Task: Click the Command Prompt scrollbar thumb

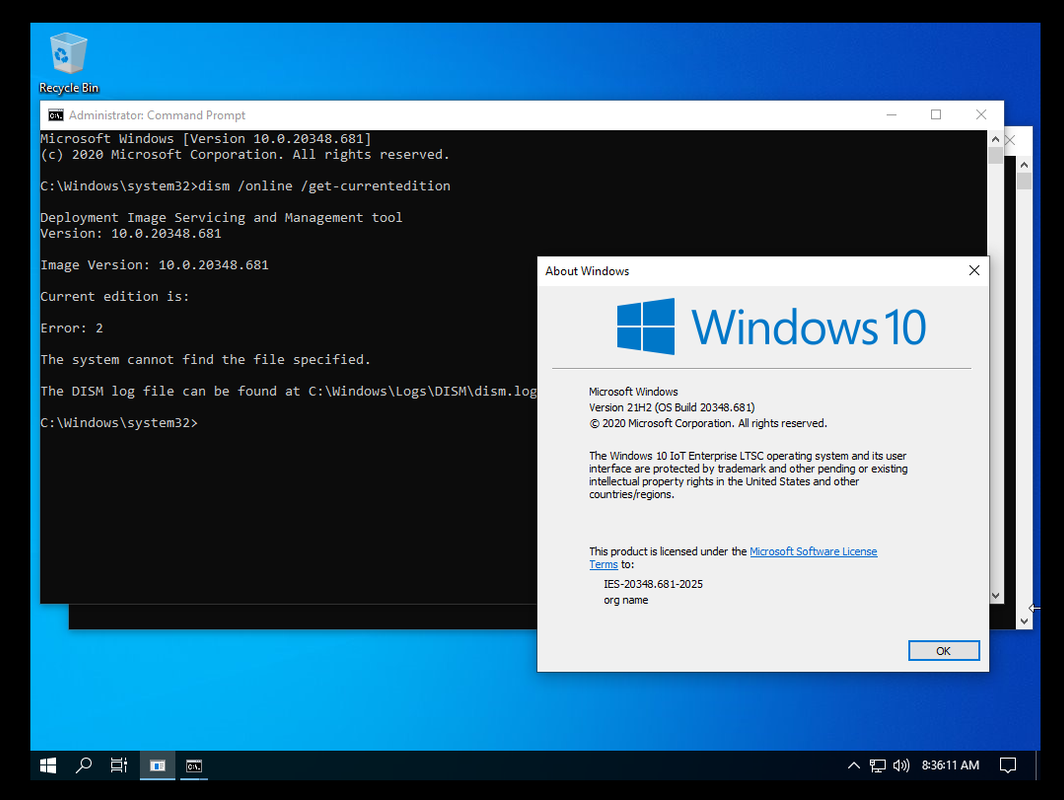Action: click(x=995, y=155)
